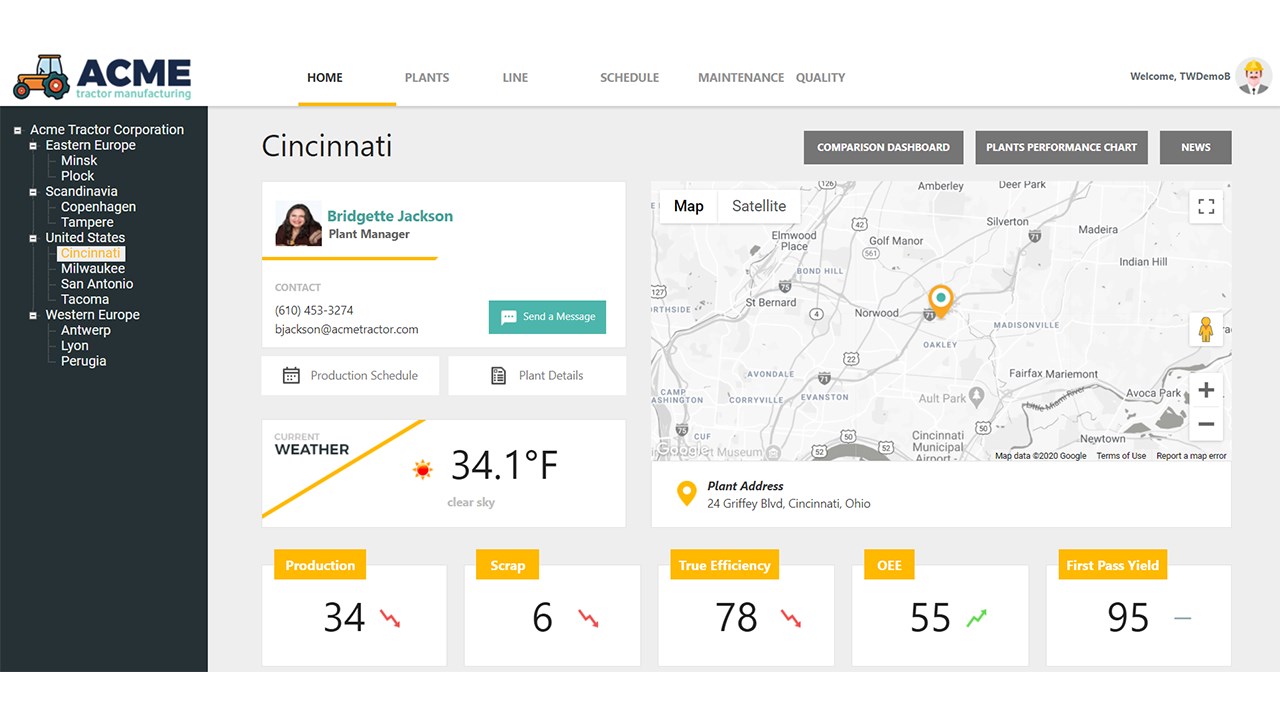Open the Production Schedule
1280x720 pixels.
[350, 375]
